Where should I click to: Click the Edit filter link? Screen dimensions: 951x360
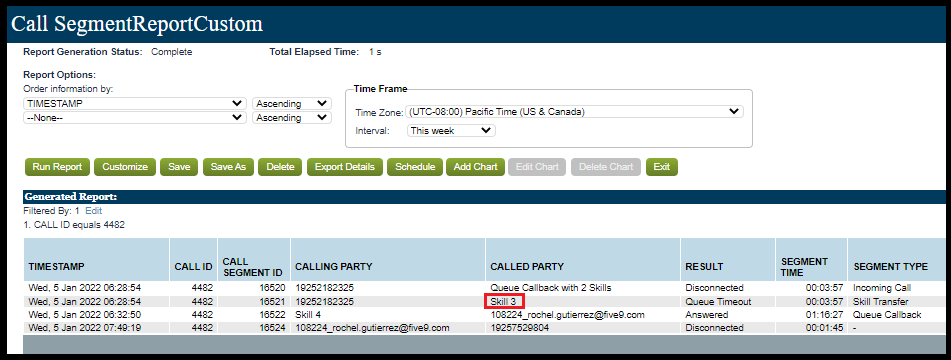93,211
